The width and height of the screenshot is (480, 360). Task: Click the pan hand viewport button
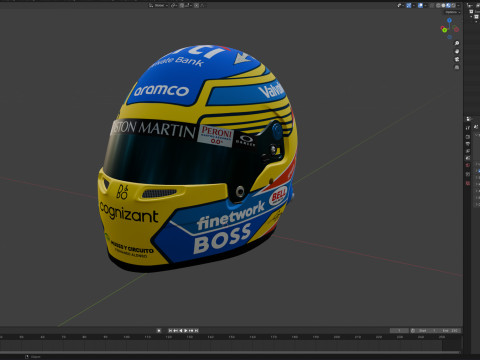click(x=457, y=51)
